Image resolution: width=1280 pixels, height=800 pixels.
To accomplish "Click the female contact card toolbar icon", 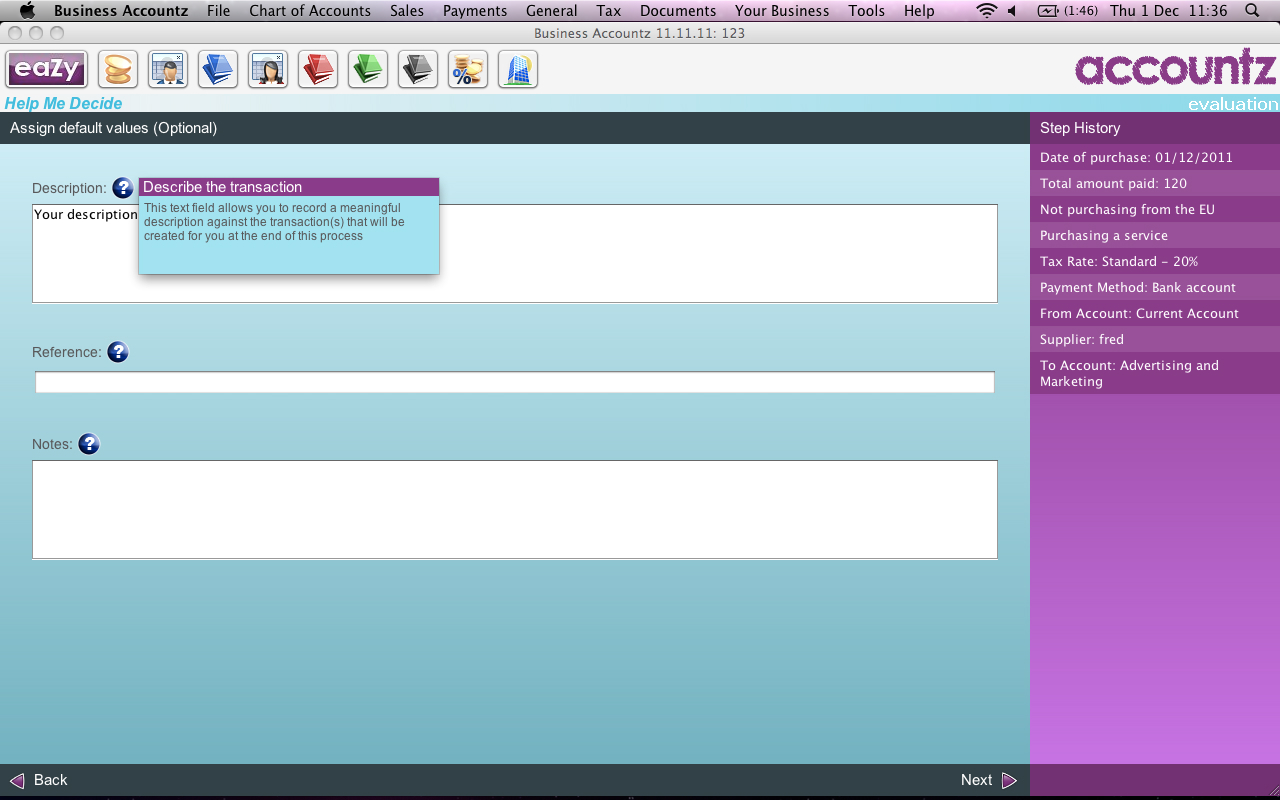I will tap(268, 70).
